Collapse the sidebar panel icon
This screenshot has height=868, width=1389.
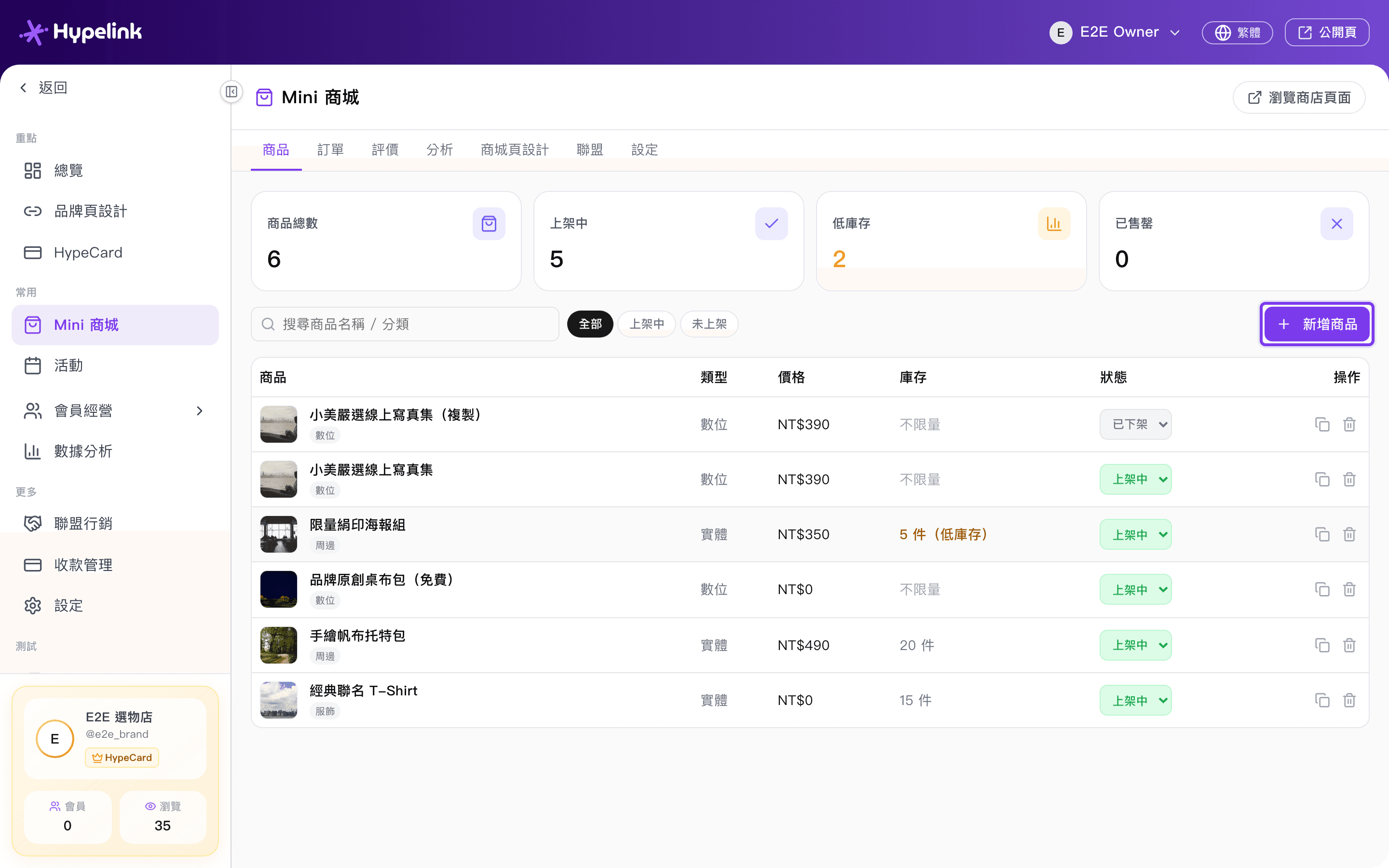pos(231,92)
